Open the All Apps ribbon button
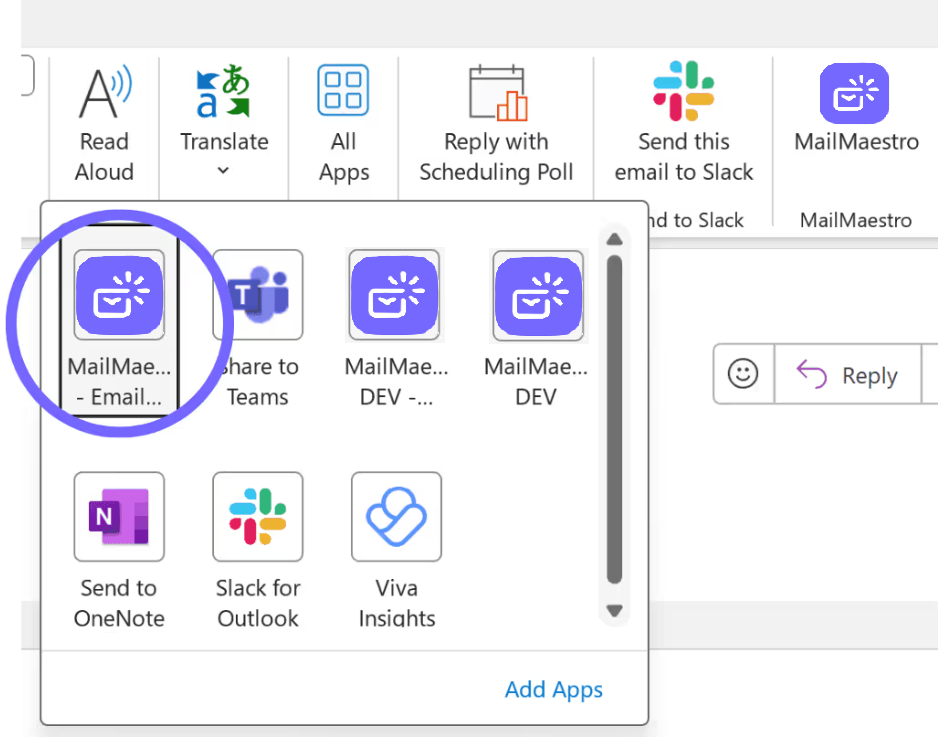This screenshot has width=938, height=740. coord(343,124)
